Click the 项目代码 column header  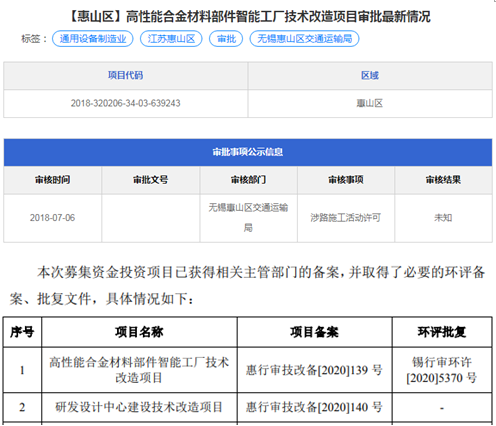click(126, 75)
